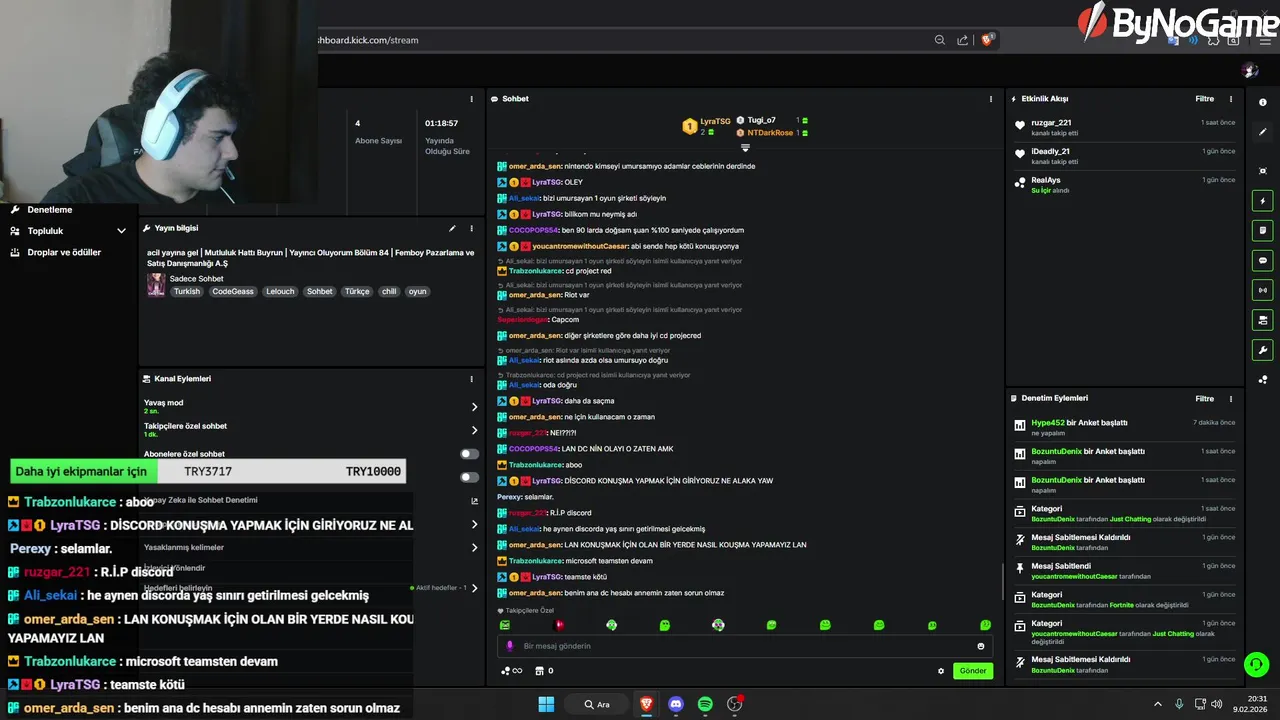Screen dimensions: 1280x720
Task: Click the Brave shield icon in address bar
Action: coord(987,40)
